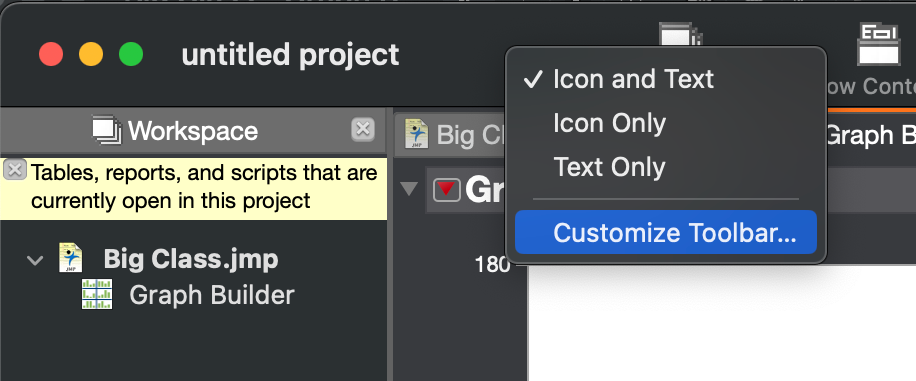Click the JMP file icon on Big Class tab

pyautogui.click(x=417, y=134)
